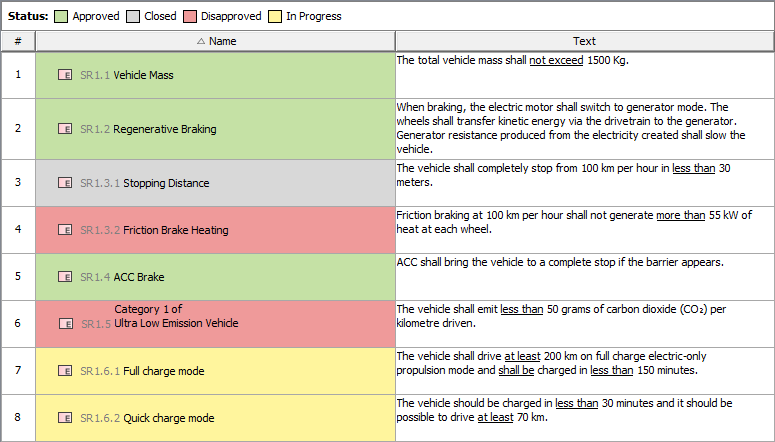Select row number 4 cell

(x=18, y=230)
